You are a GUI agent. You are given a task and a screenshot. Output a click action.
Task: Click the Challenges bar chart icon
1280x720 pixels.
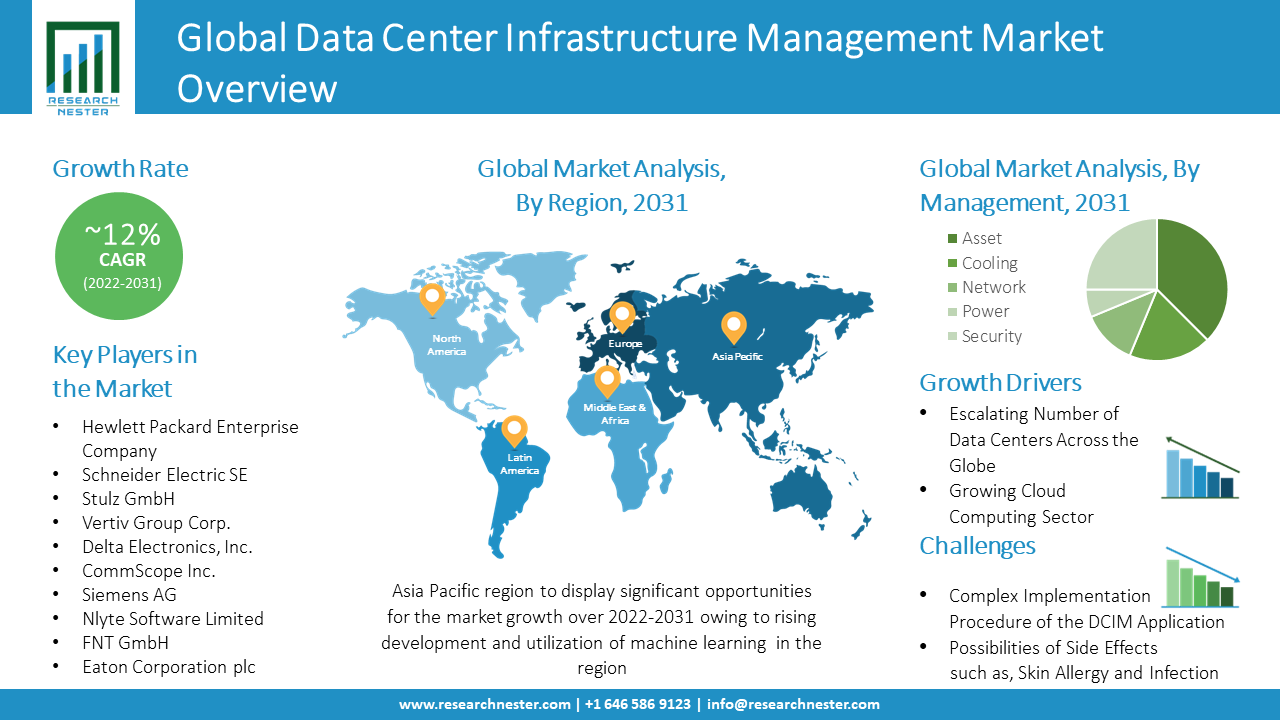[1202, 578]
